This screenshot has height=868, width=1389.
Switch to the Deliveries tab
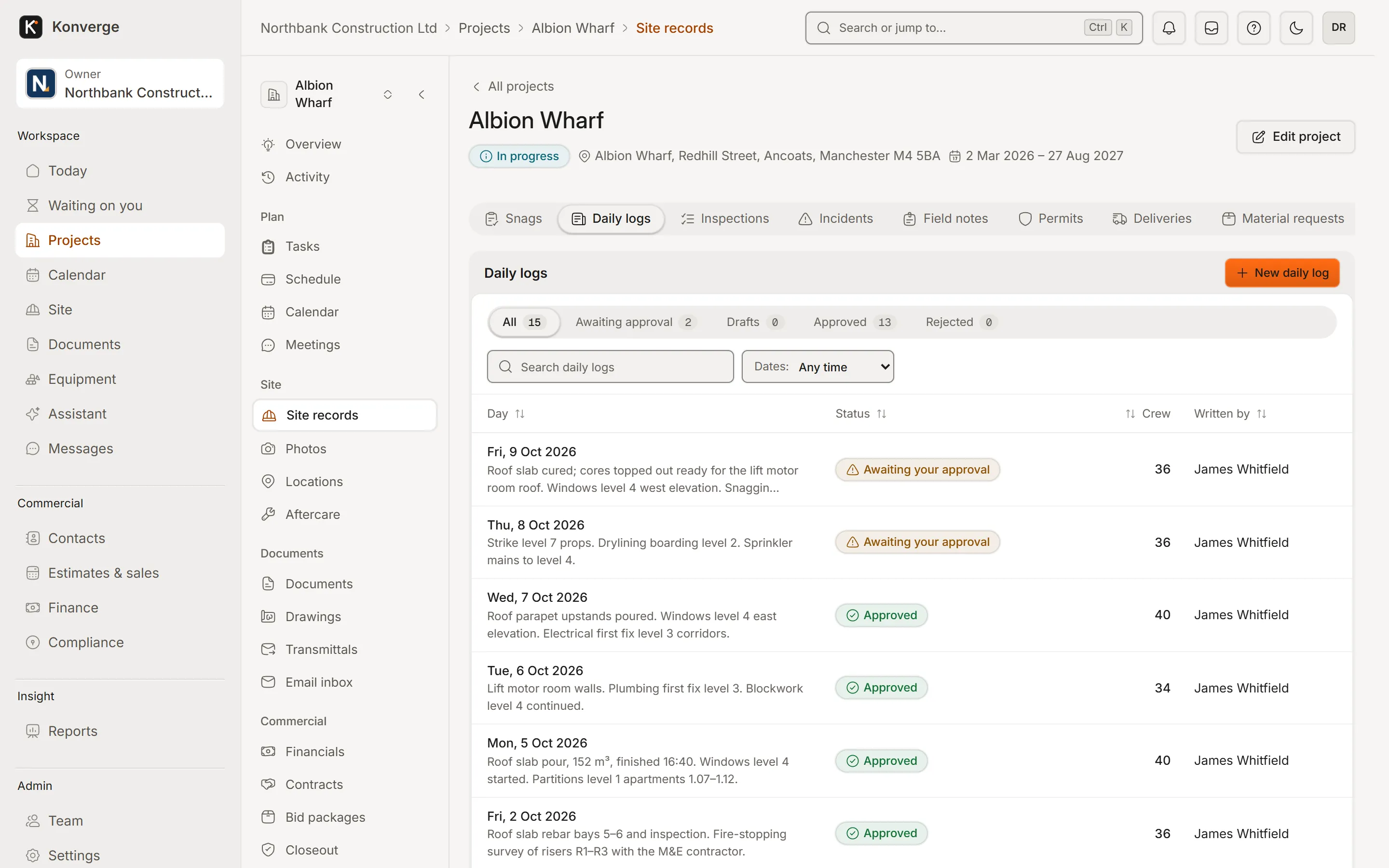coord(1152,219)
